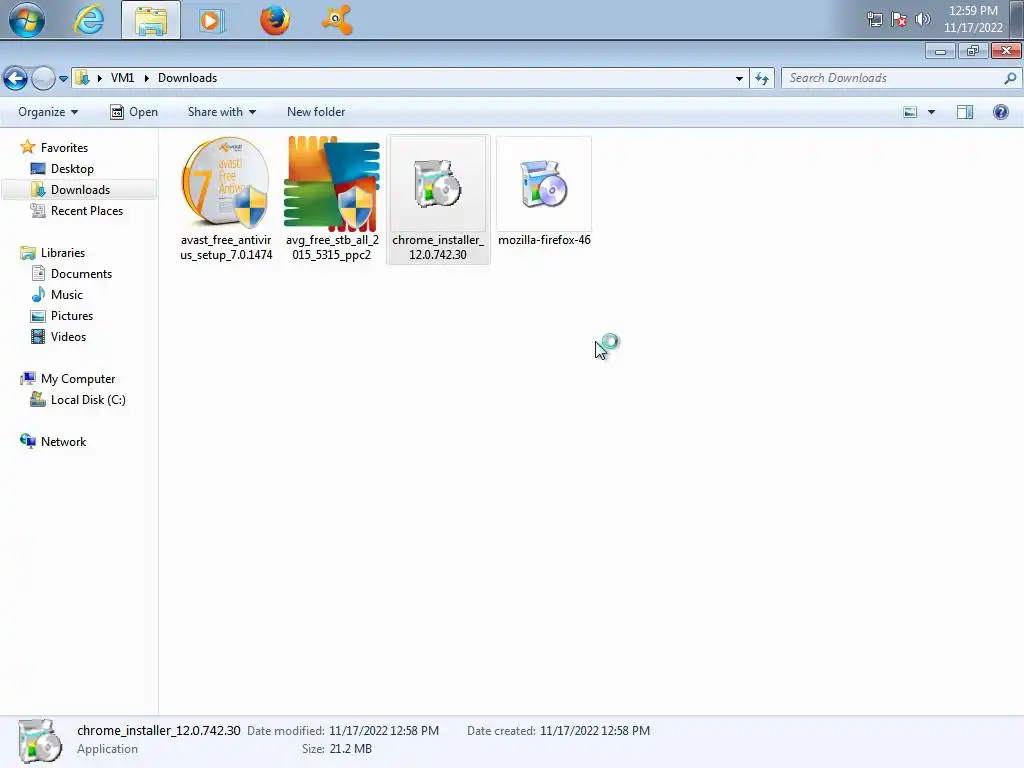The image size is (1024, 768).
Task: Open the Videos library
Action: (x=68, y=336)
